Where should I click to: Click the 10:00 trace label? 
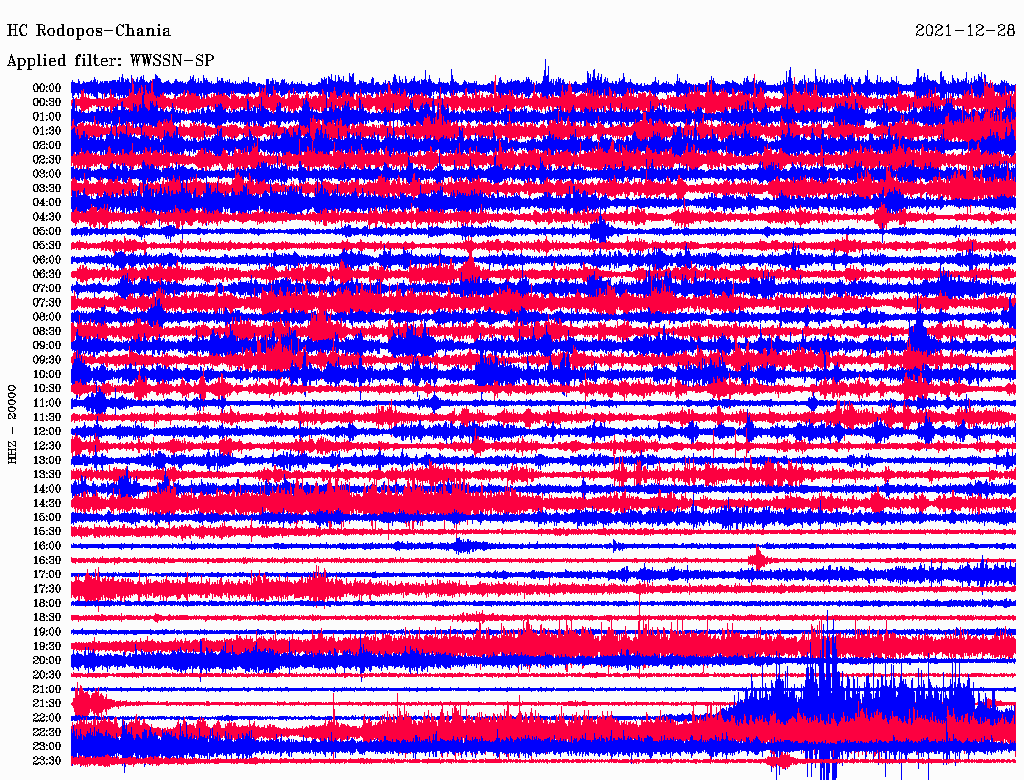pyautogui.click(x=47, y=374)
